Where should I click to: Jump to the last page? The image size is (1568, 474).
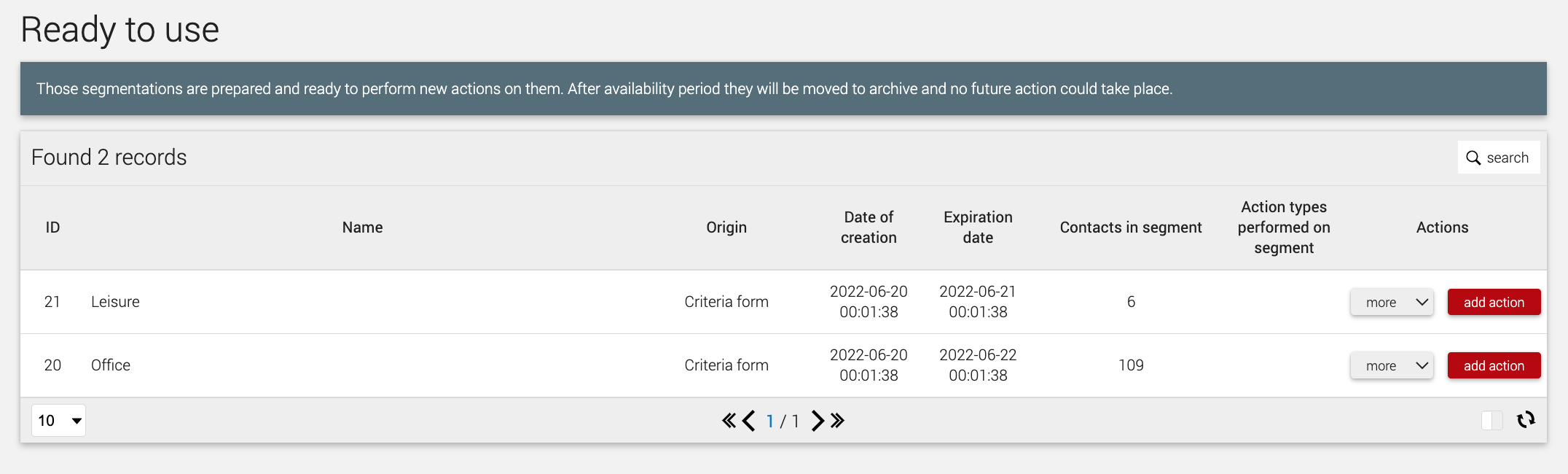[x=837, y=421]
